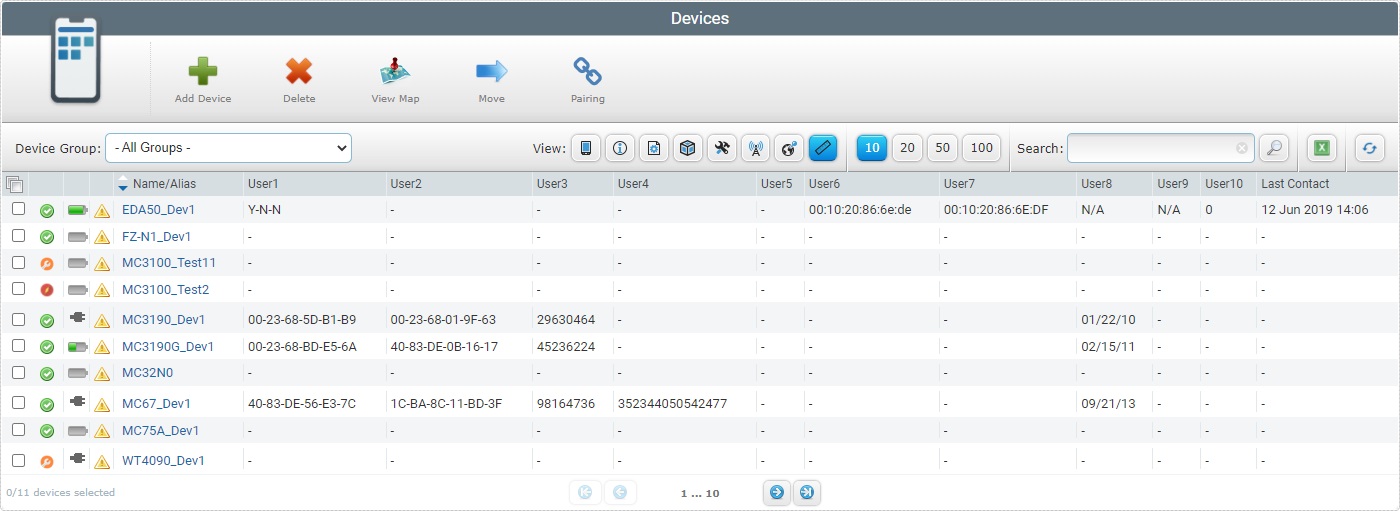Clear the search field with X

tap(1242, 148)
